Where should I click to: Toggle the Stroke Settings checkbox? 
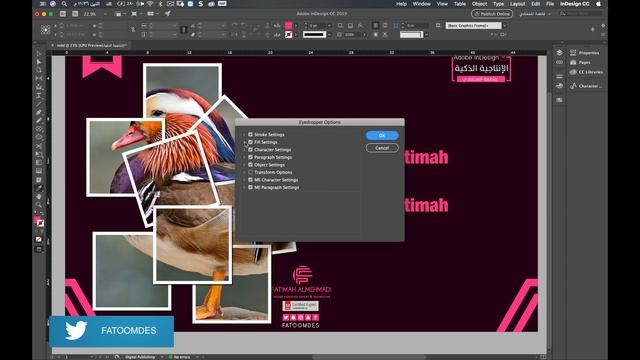coord(250,134)
